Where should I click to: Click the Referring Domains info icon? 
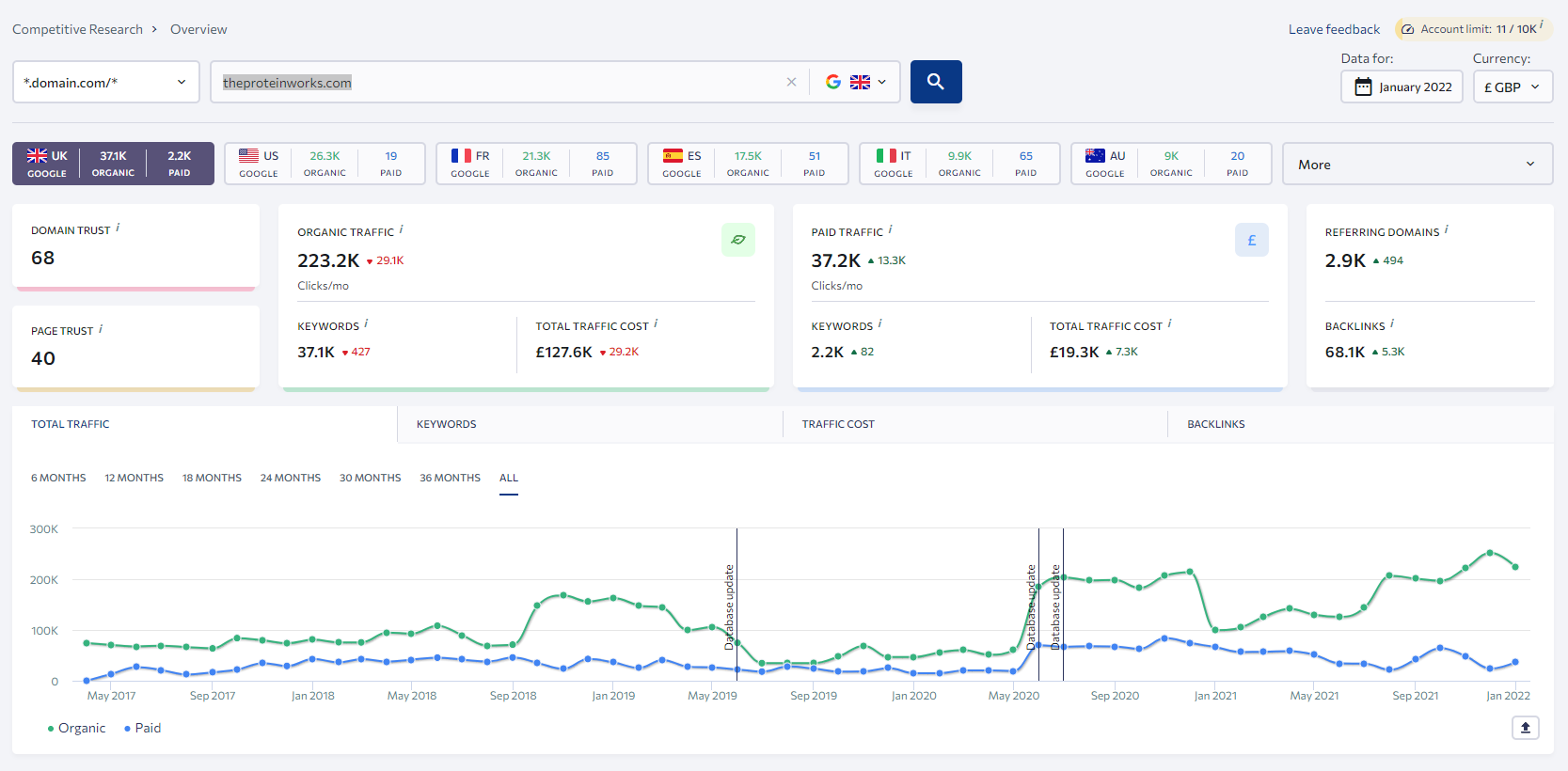pos(1447,229)
